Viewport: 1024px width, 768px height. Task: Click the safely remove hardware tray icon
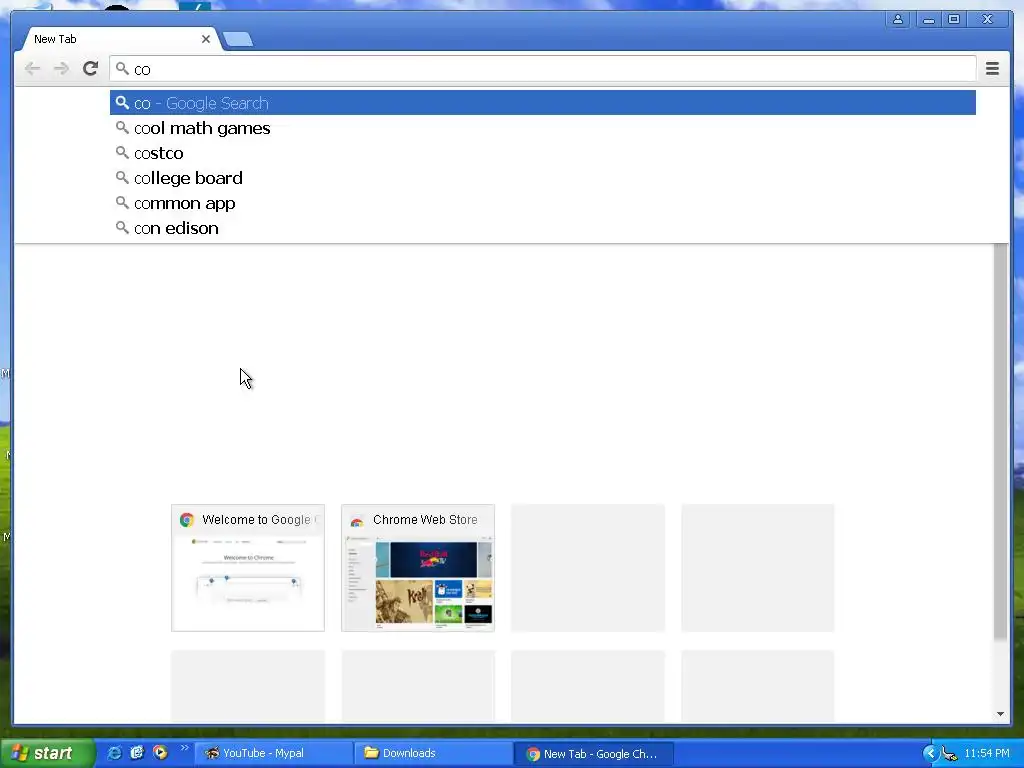pos(949,754)
